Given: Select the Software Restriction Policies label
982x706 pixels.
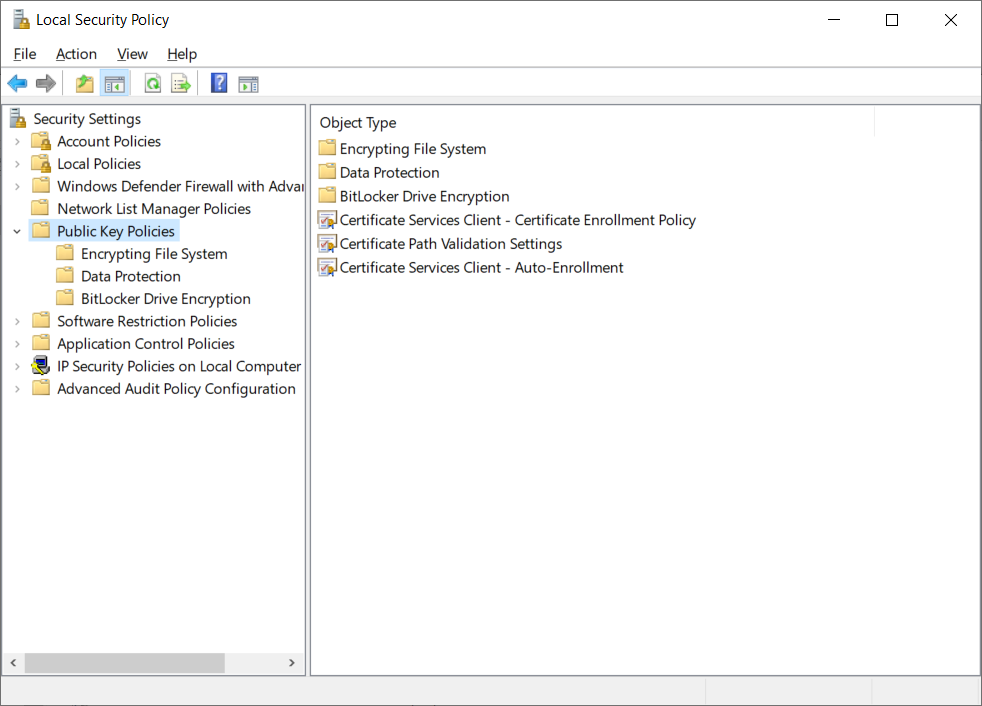Looking at the screenshot, I should pos(147,322).
